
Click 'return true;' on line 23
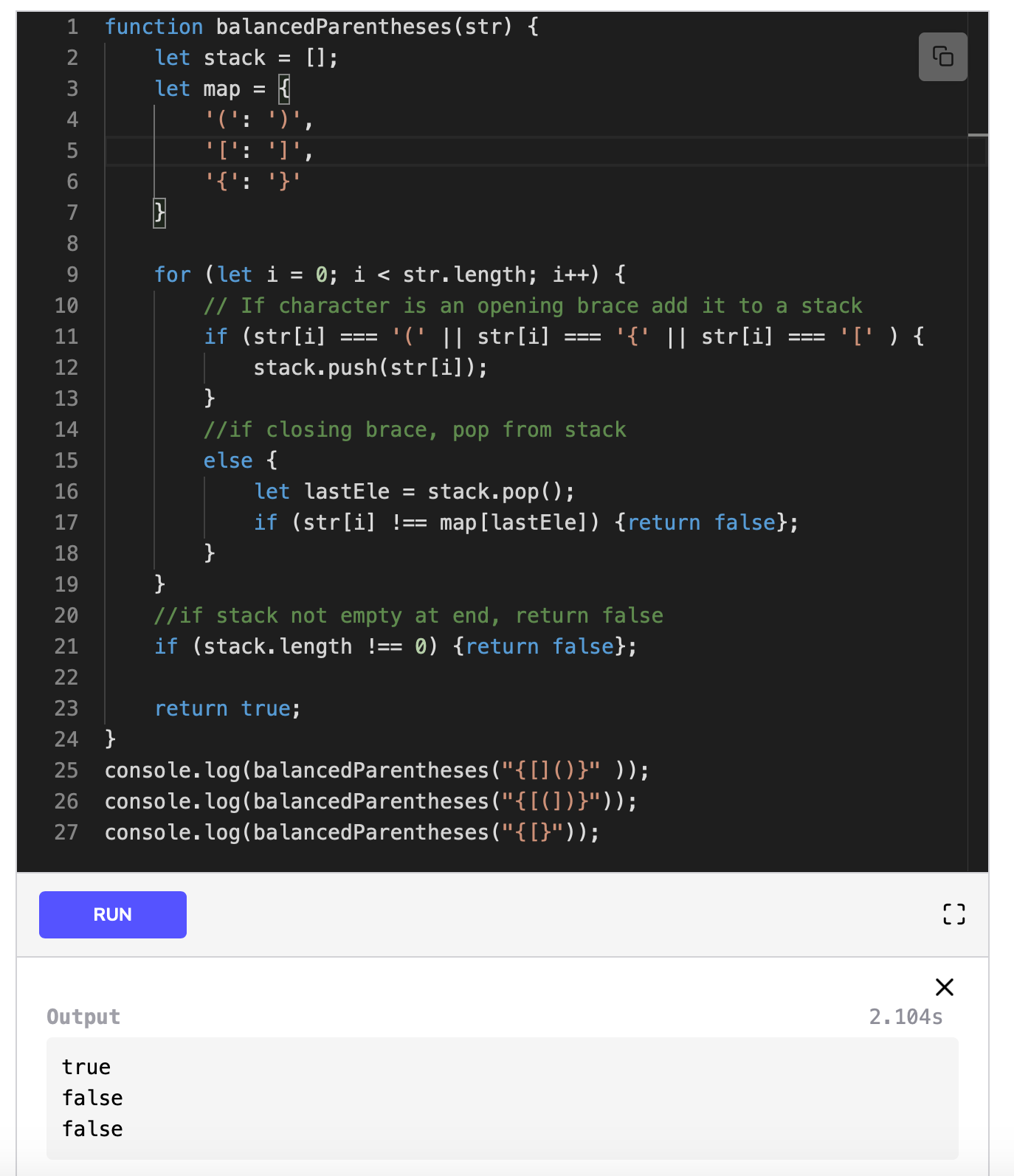tap(227, 708)
